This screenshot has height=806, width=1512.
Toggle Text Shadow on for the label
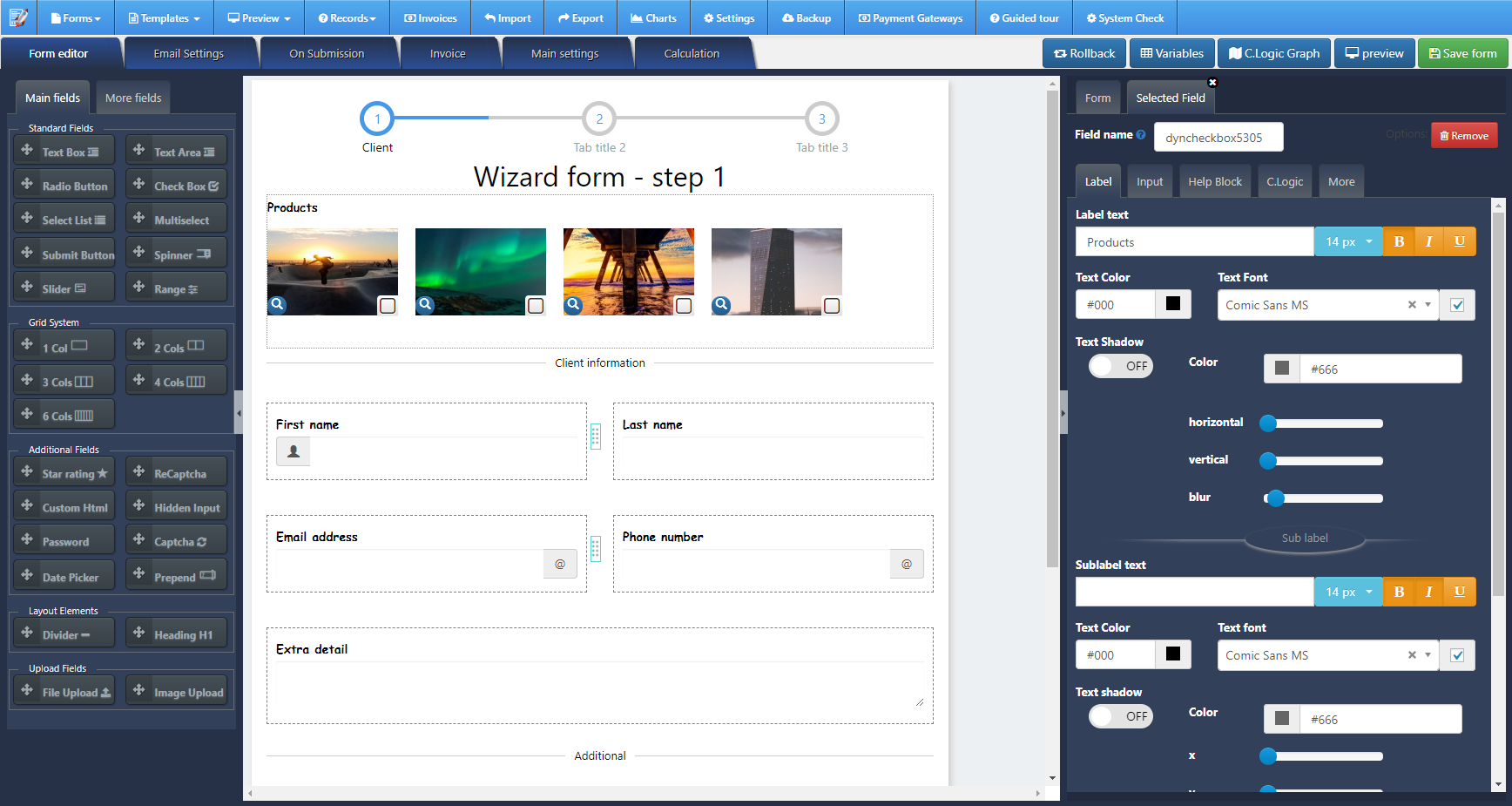[x=1120, y=366]
